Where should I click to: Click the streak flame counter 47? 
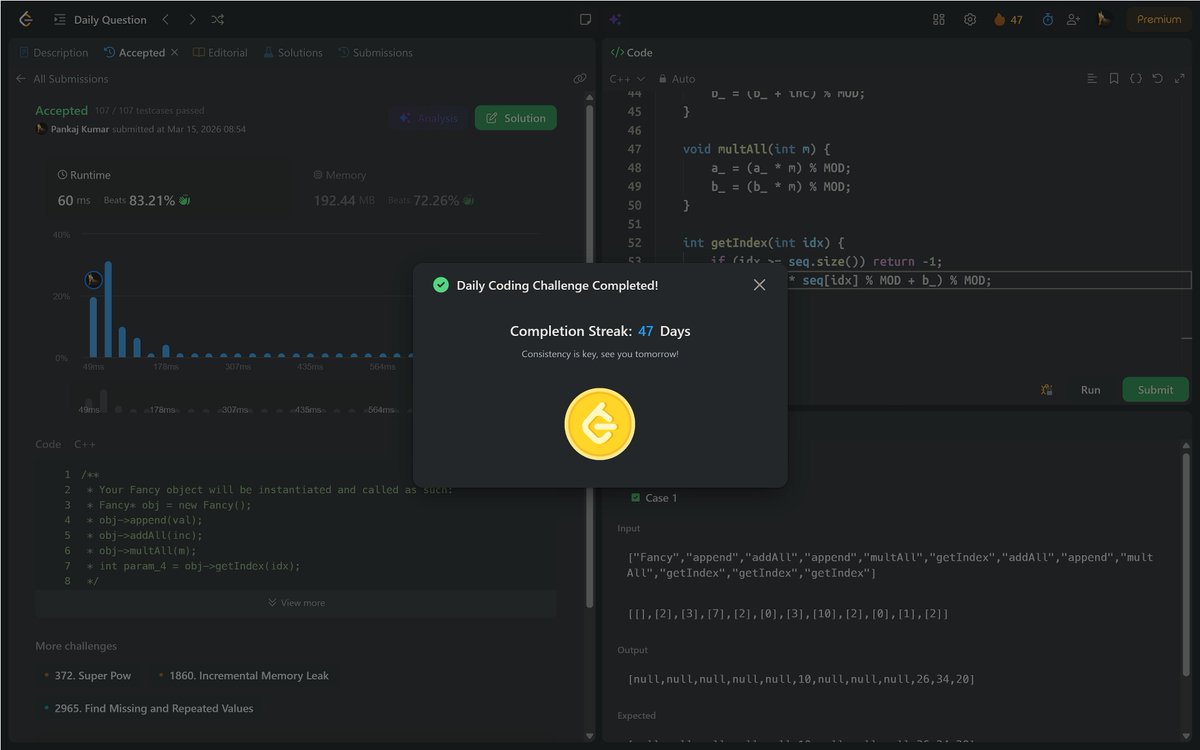[1008, 19]
